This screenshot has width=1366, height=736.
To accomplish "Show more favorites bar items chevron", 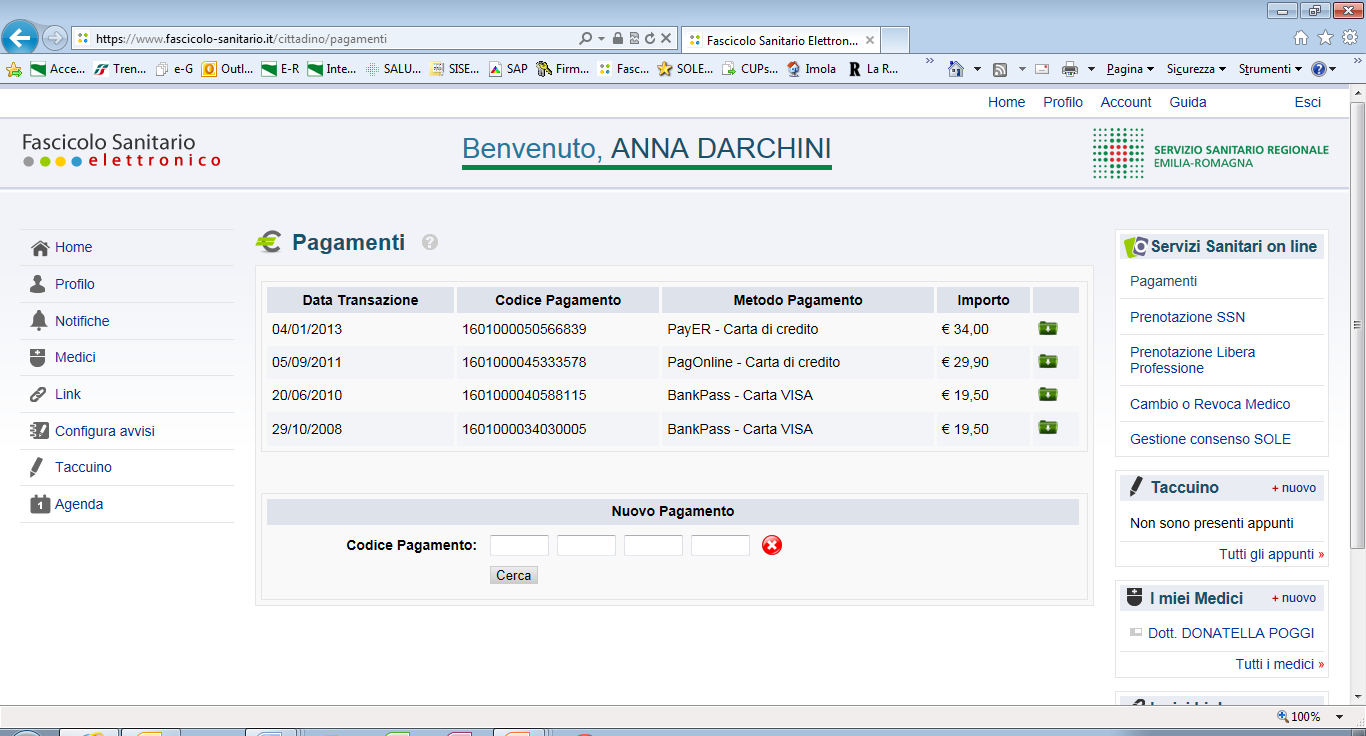I will [x=930, y=63].
